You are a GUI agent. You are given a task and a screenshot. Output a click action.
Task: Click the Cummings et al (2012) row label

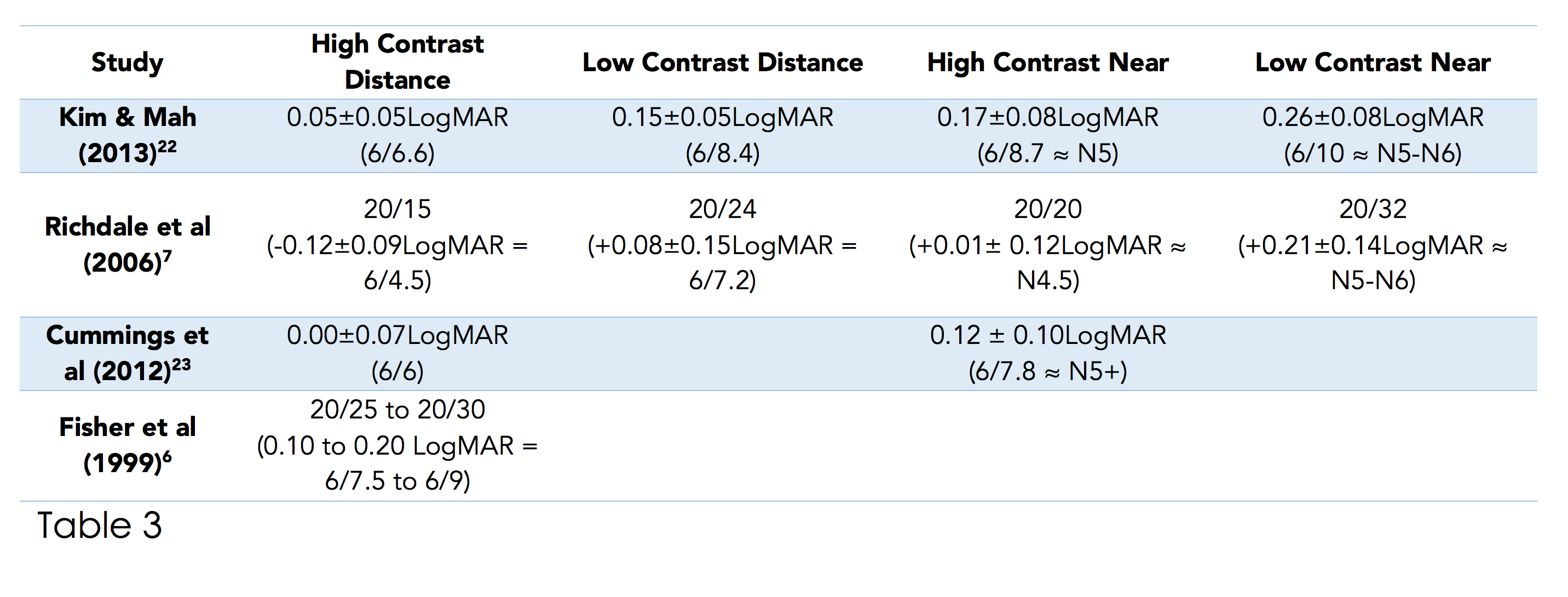point(127,353)
